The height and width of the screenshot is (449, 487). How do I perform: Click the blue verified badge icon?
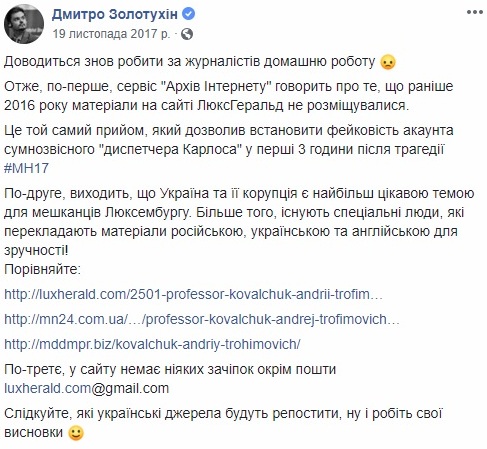[189, 14]
